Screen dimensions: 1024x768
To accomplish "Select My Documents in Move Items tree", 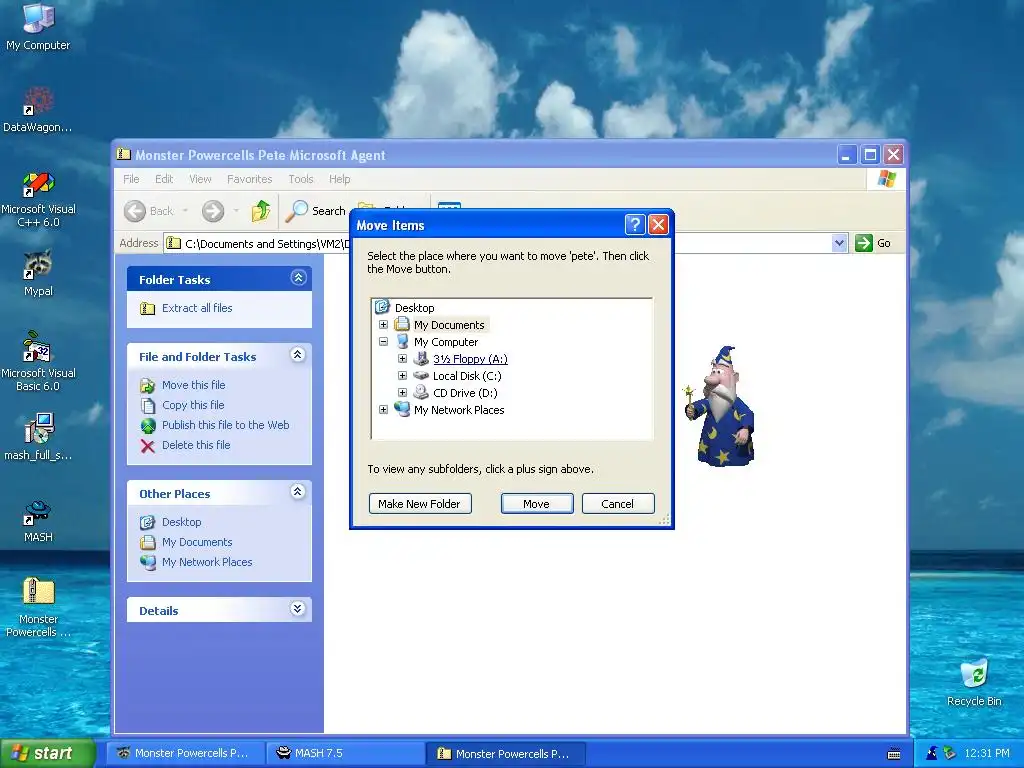I will click(x=449, y=325).
